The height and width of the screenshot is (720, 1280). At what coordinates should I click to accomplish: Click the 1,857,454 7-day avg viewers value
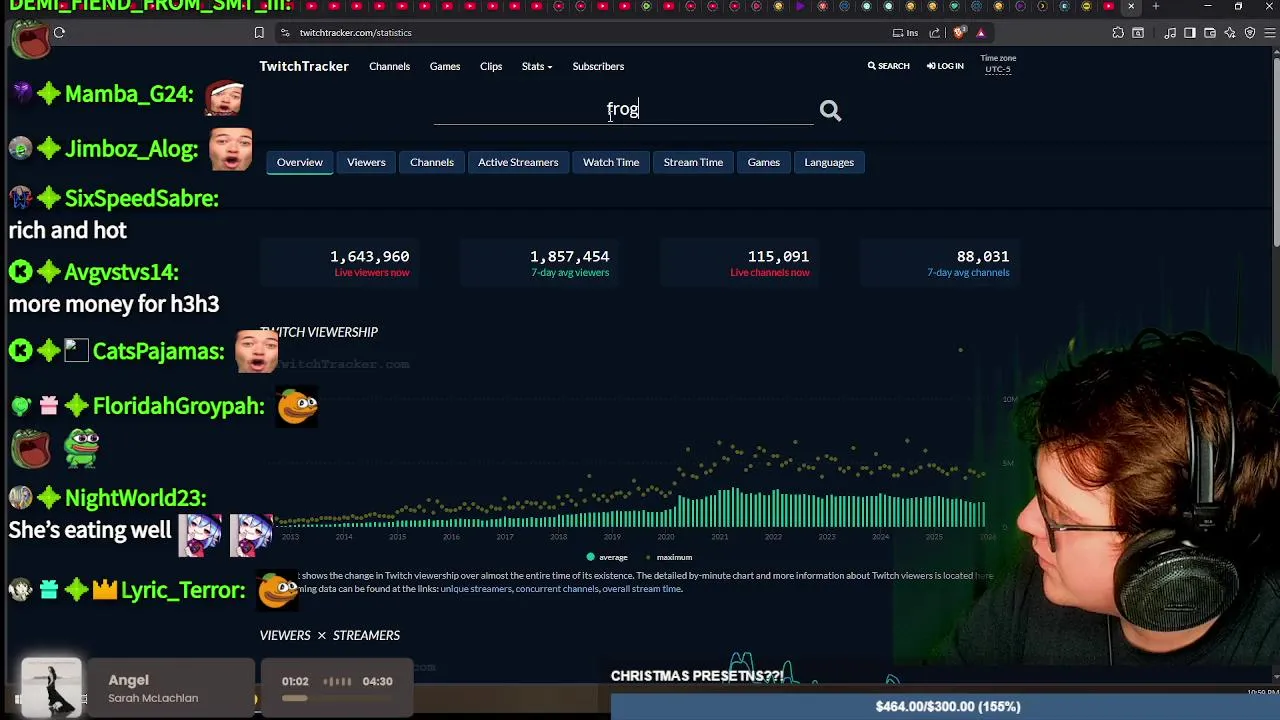pos(570,257)
